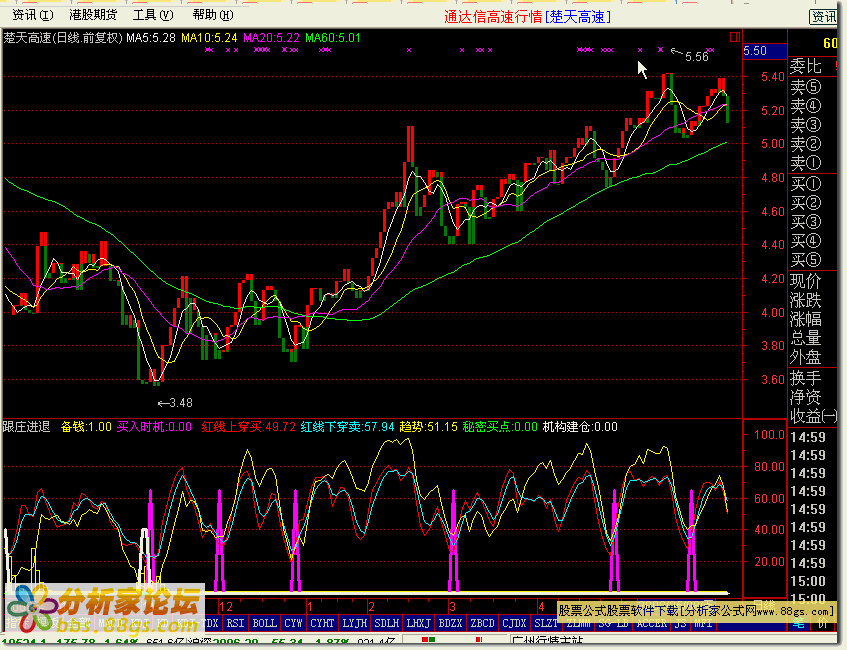Switch to the CYW indicator tab
Screen dimensions: 847x650
[293, 623]
